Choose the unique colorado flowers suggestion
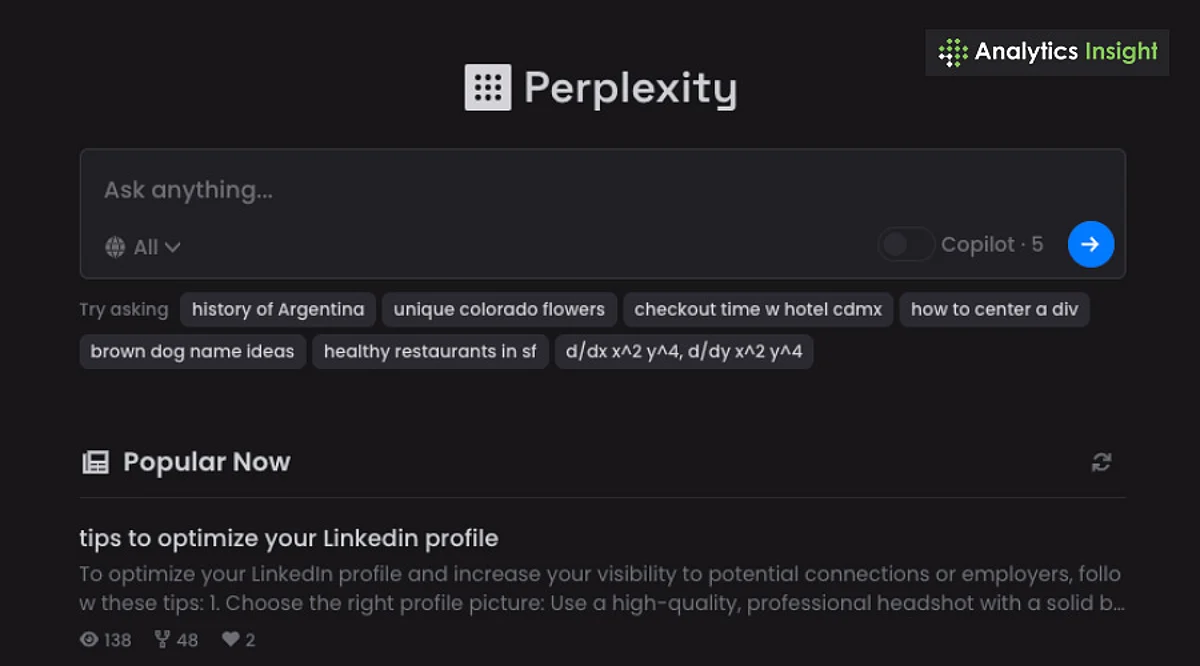This screenshot has width=1200, height=666. 499,309
